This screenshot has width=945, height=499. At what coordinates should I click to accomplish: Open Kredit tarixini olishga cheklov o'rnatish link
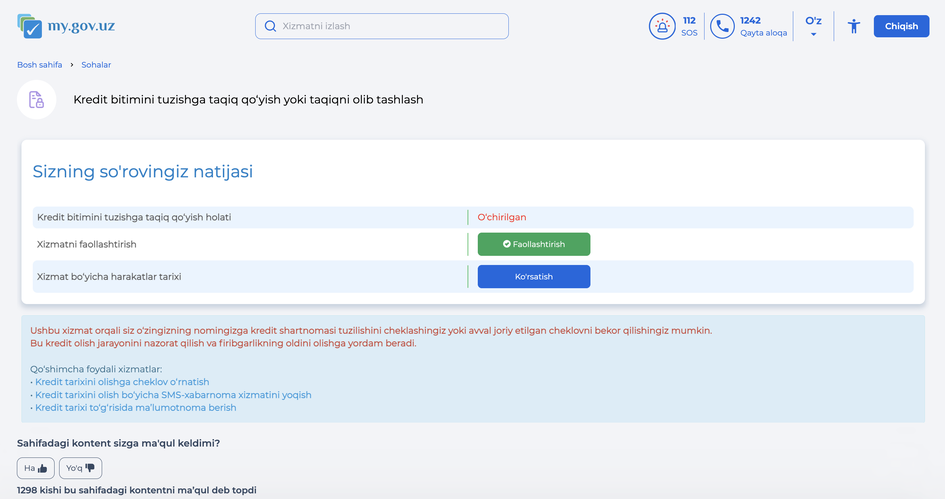[x=122, y=382]
